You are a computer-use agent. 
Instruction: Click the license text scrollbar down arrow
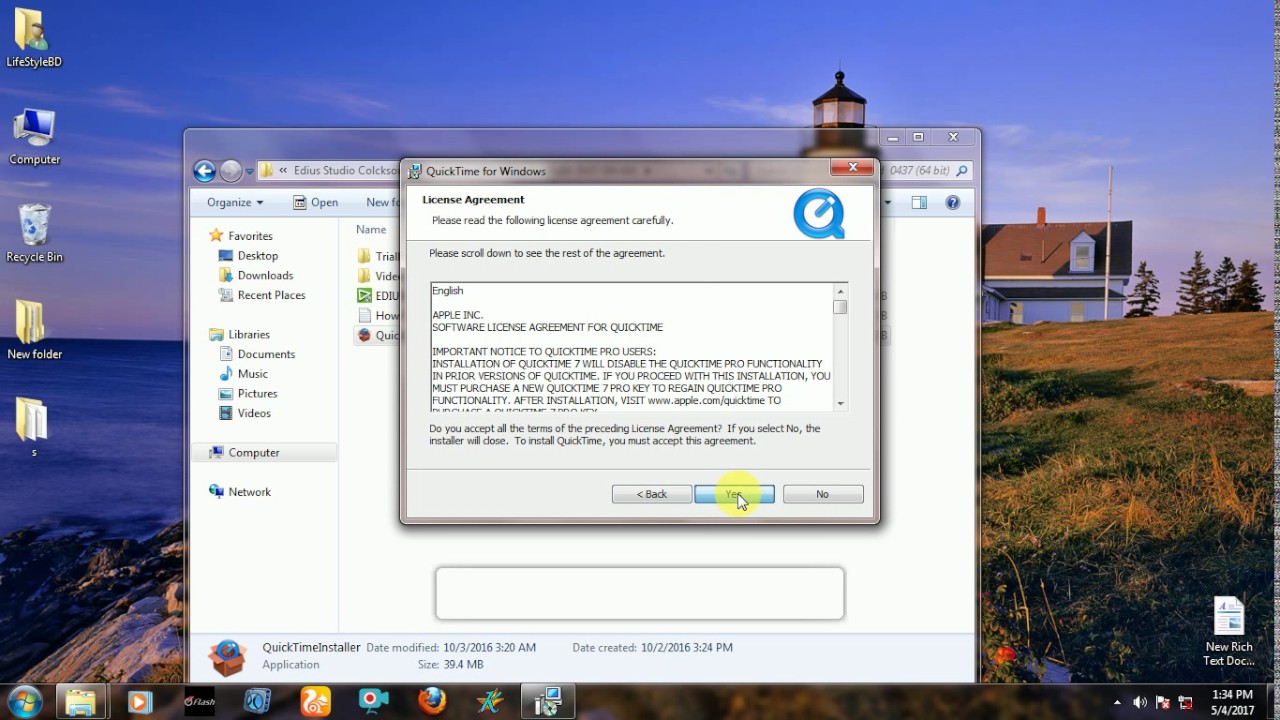pyautogui.click(x=840, y=403)
